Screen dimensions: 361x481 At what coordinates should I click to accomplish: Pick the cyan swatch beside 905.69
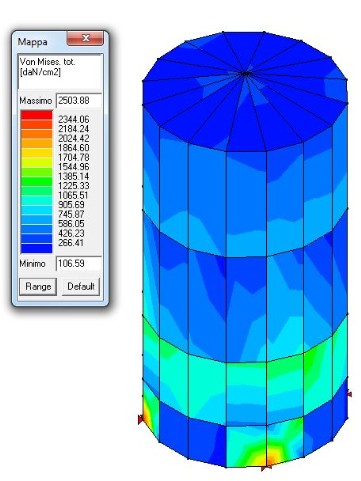pyautogui.click(x=36, y=201)
